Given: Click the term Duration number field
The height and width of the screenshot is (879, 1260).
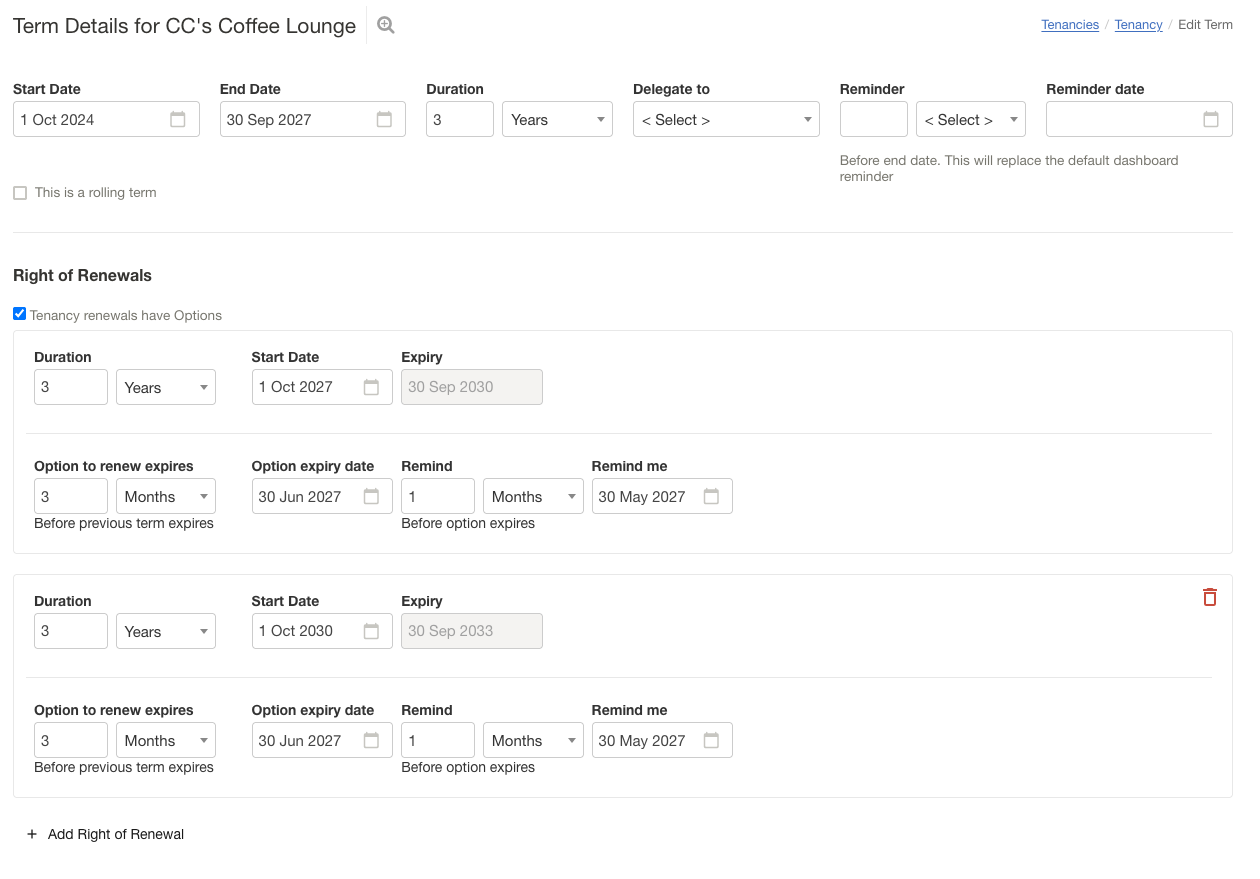Looking at the screenshot, I should click(x=459, y=120).
